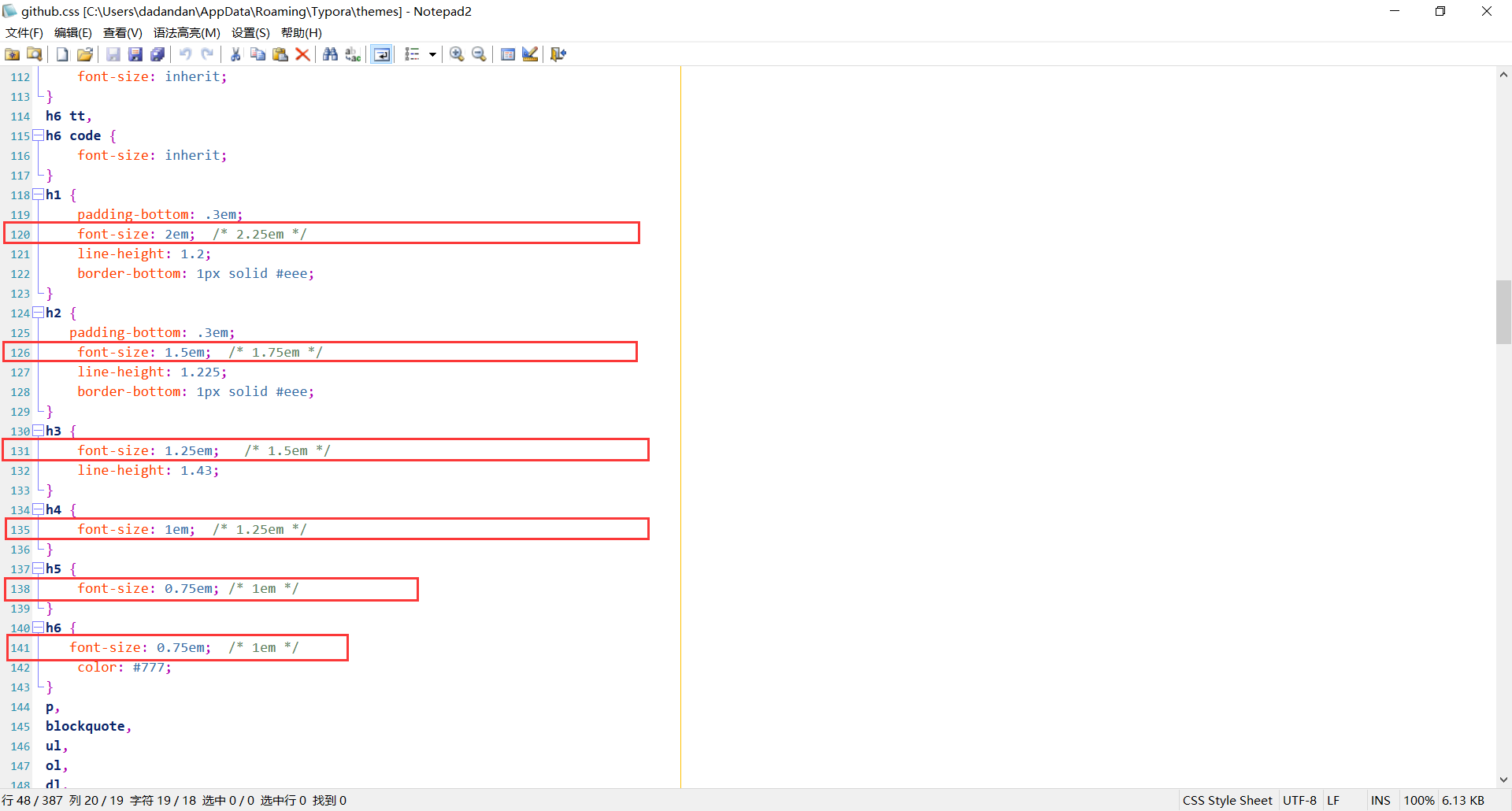Click the 'blockquote,' selector
Image resolution: width=1512 pixels, height=811 pixels.
[89, 726]
